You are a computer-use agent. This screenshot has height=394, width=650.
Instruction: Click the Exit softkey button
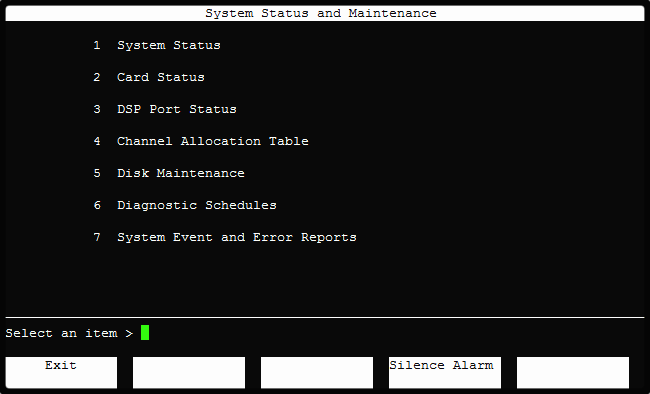coord(61,372)
